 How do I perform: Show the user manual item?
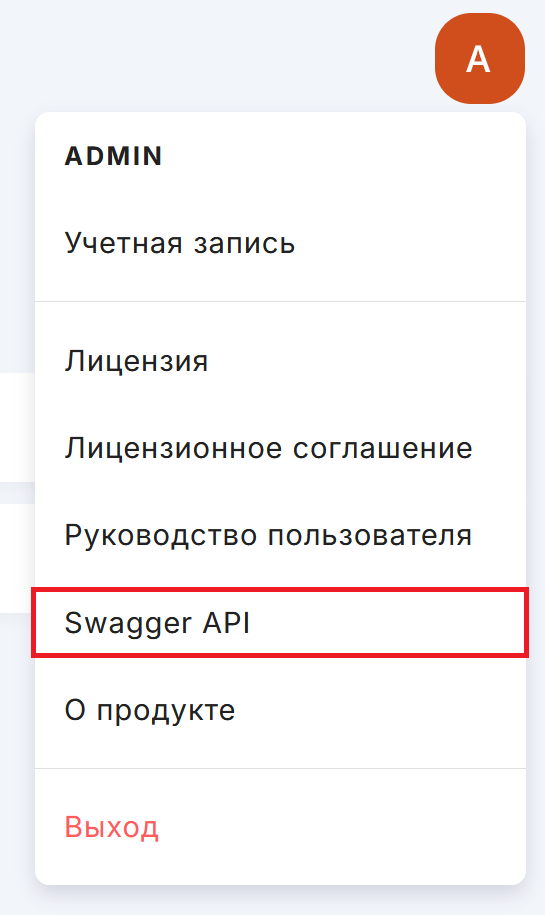(280, 535)
